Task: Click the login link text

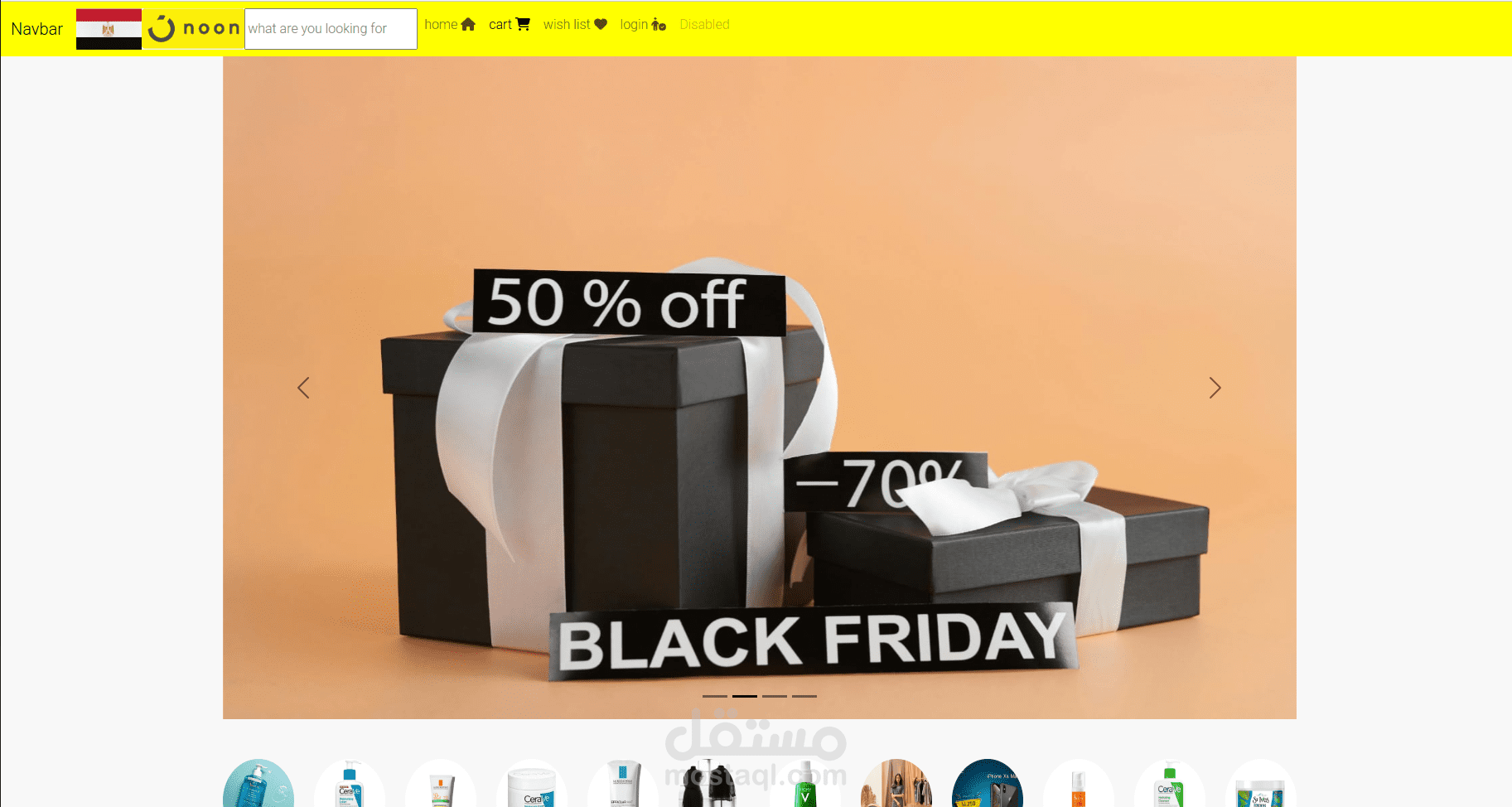Action: (634, 25)
